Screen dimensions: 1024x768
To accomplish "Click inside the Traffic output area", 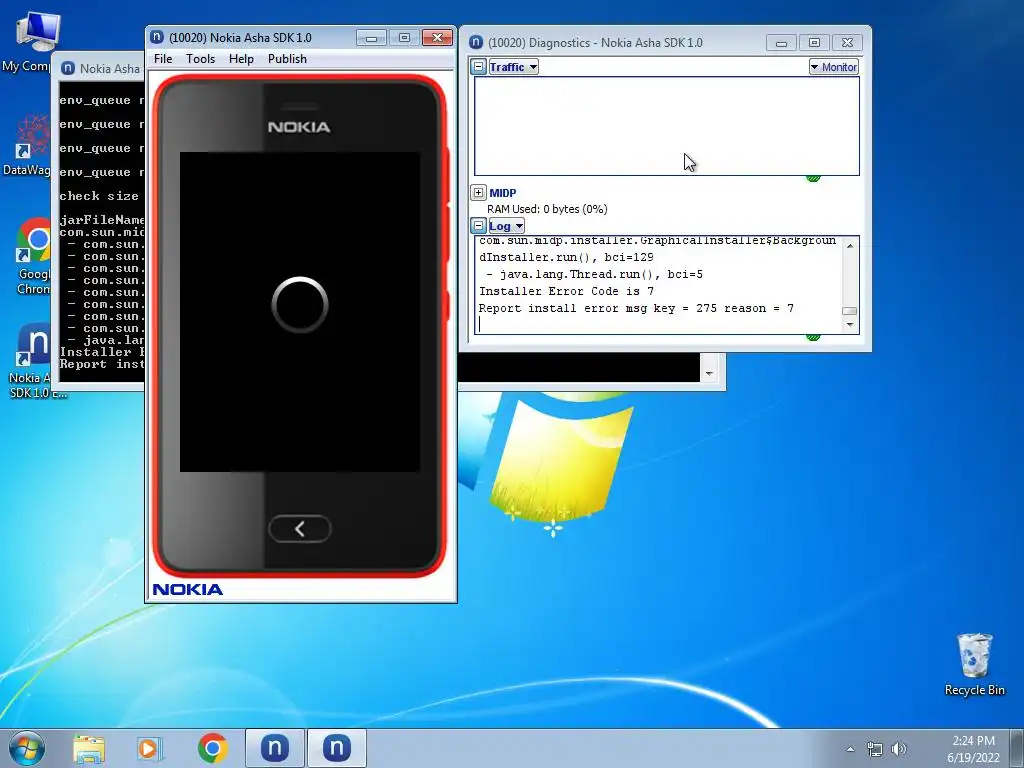I will 667,126.
